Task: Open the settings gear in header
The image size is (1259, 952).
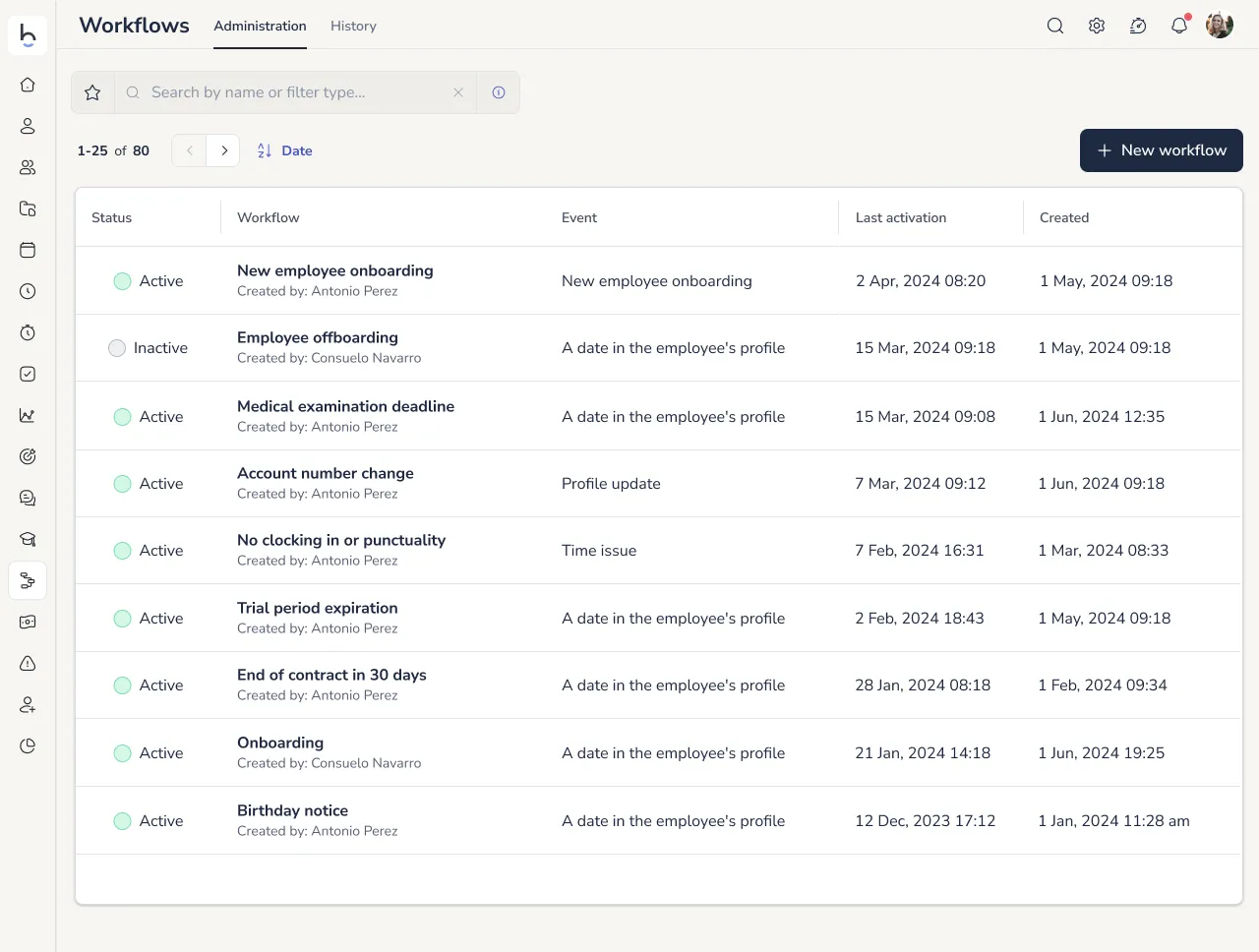Action: click(x=1097, y=26)
